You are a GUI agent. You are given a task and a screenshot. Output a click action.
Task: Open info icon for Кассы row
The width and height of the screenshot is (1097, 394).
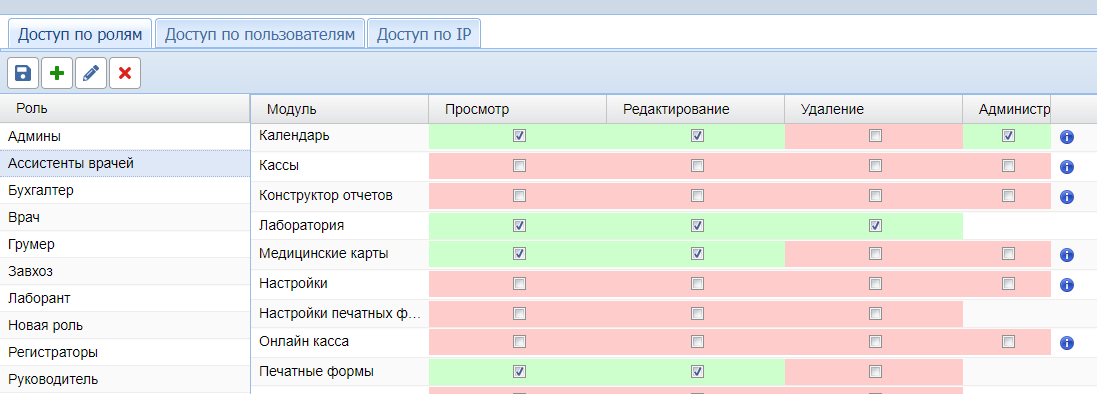(x=1067, y=167)
